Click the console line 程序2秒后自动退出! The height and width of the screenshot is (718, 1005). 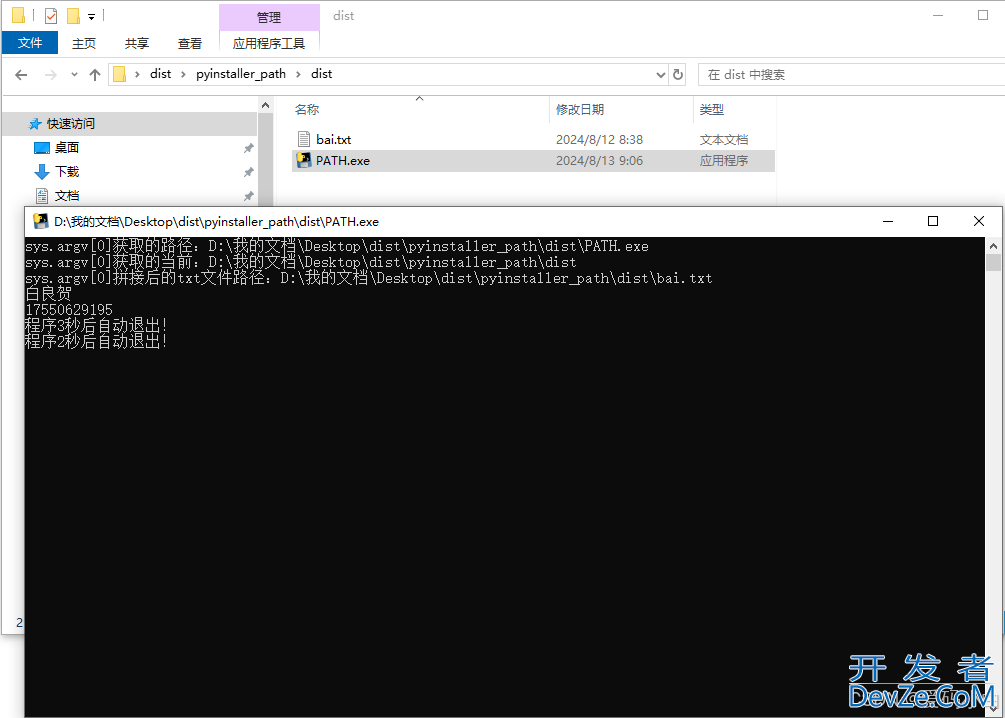pos(96,342)
